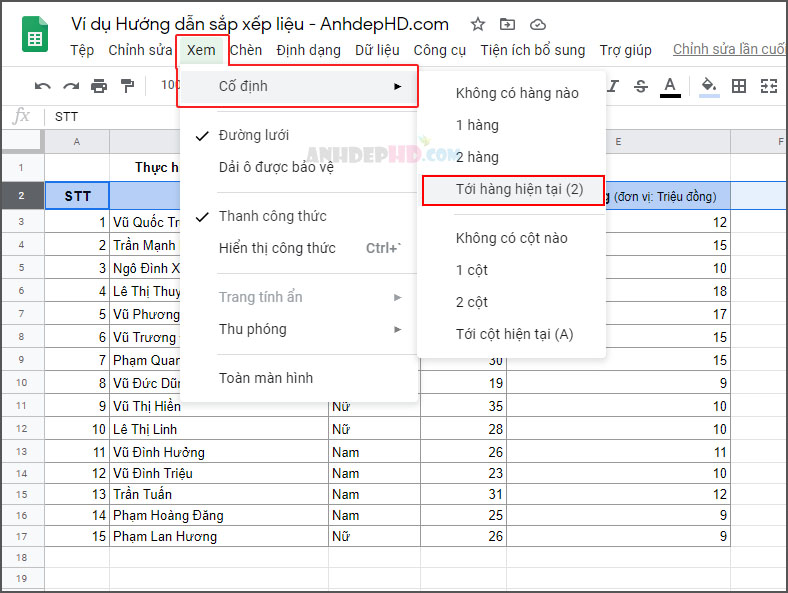Apply italic formatting
Viewport: 788px width, 593px height.
[613, 86]
